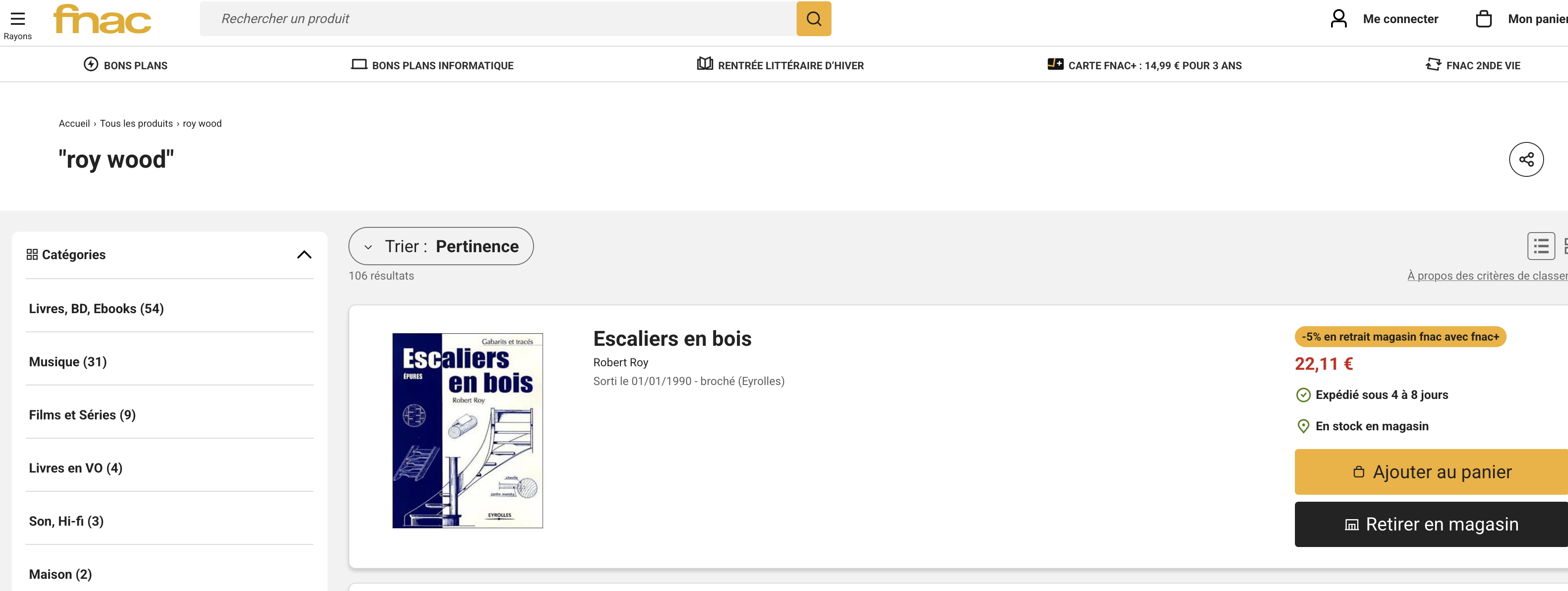Open Rentrée Littéraire d'Hiver menu item
Viewport: 1568px width, 591px height.
790,65
